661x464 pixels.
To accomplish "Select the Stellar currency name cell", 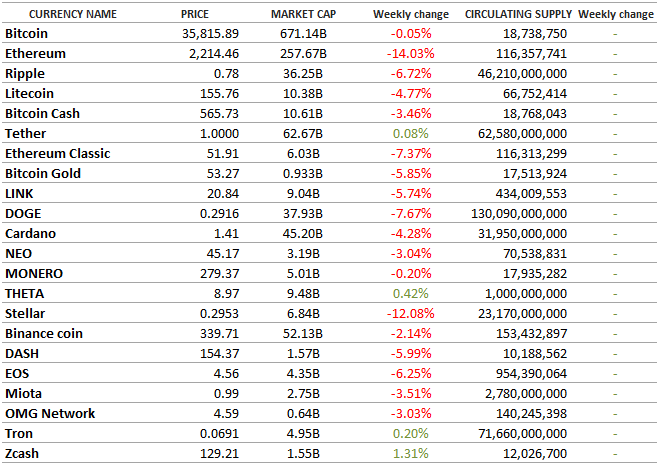I will (25, 314).
